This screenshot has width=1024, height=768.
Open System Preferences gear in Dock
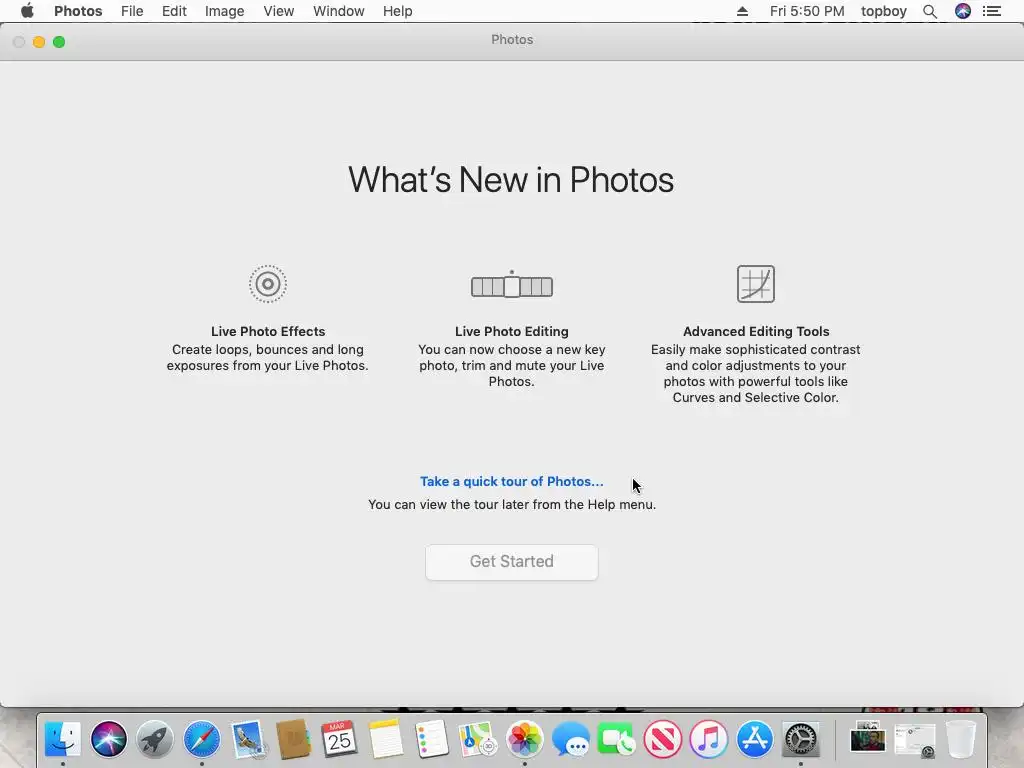(x=801, y=739)
